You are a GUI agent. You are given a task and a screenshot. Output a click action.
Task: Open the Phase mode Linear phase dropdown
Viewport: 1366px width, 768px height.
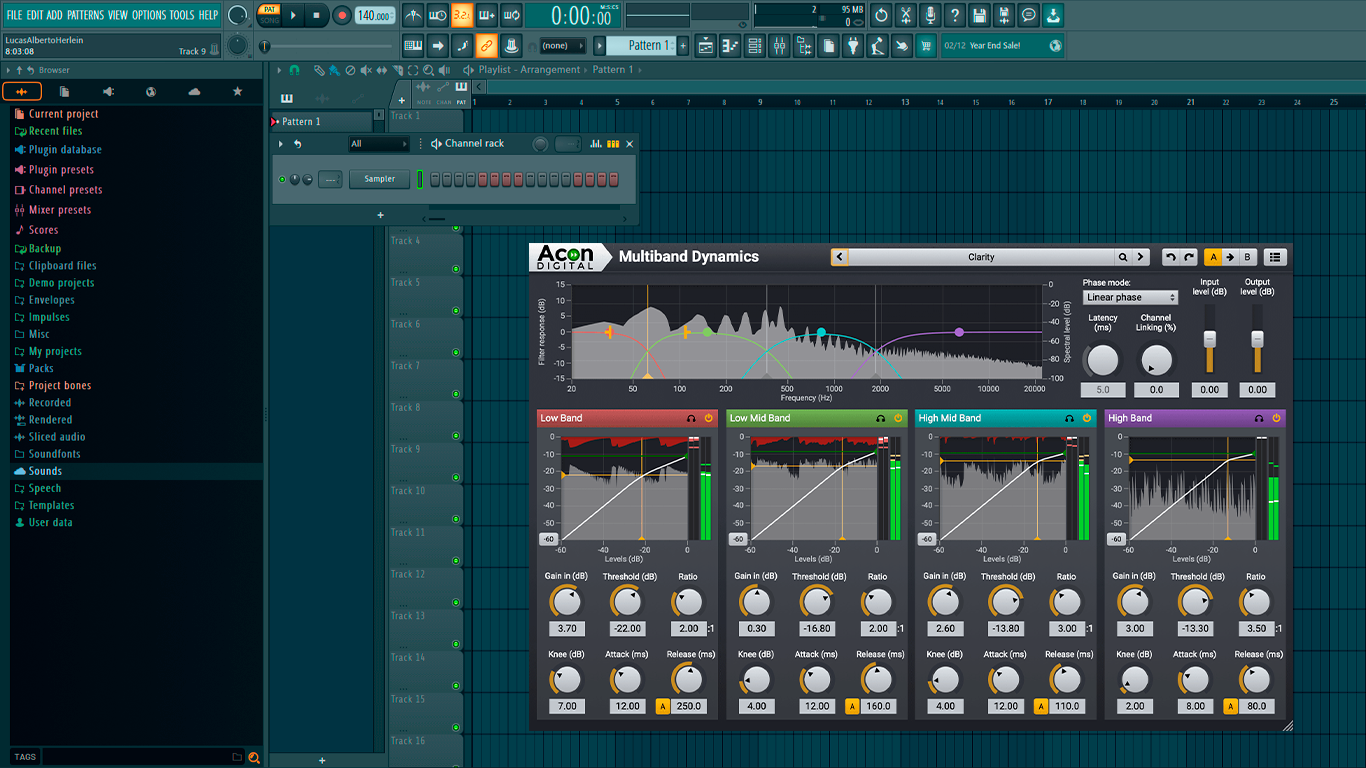[1131, 297]
